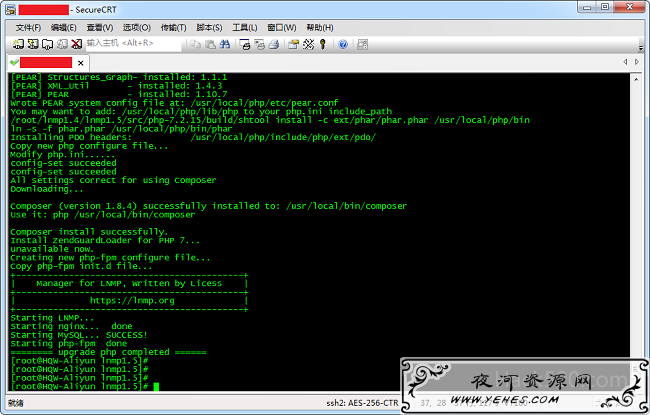Click the tab scroll right arrow
650x415 pixels.
637,62
